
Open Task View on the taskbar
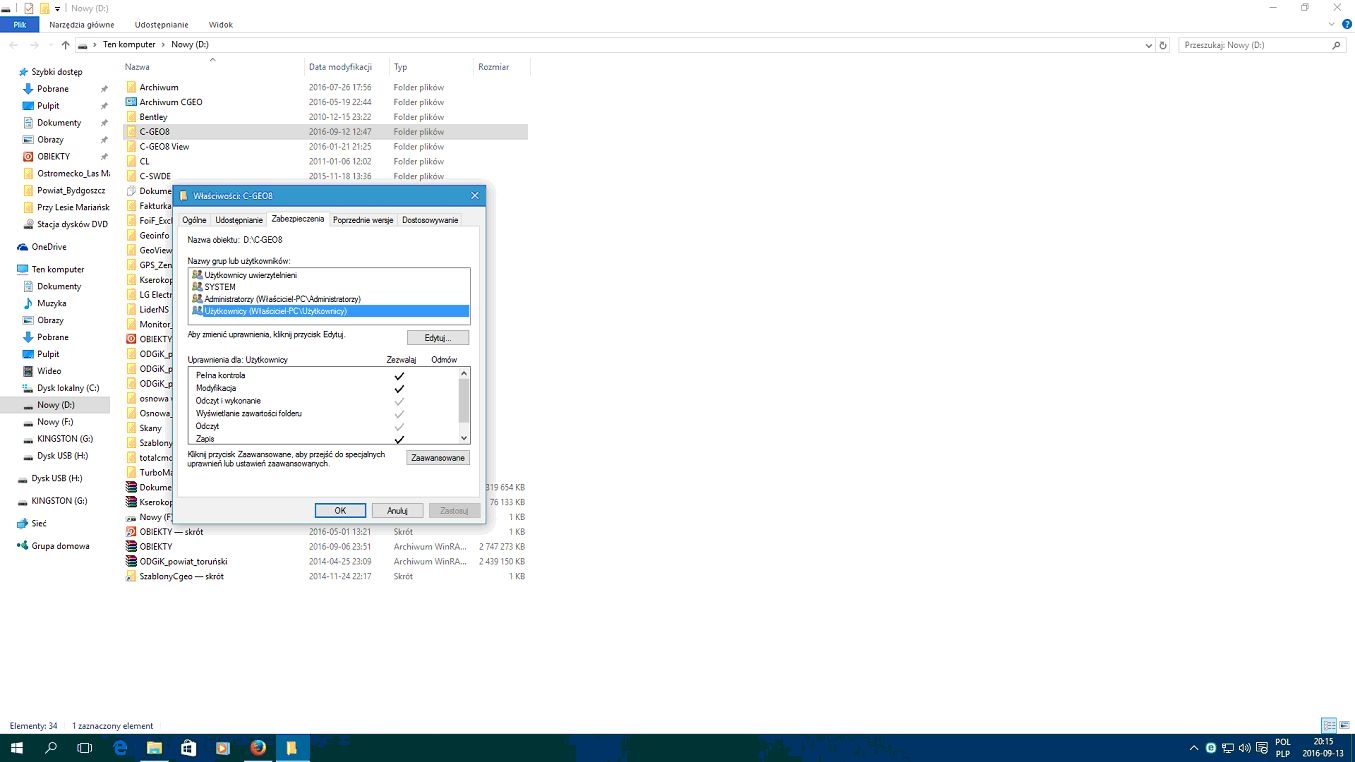tap(85, 748)
